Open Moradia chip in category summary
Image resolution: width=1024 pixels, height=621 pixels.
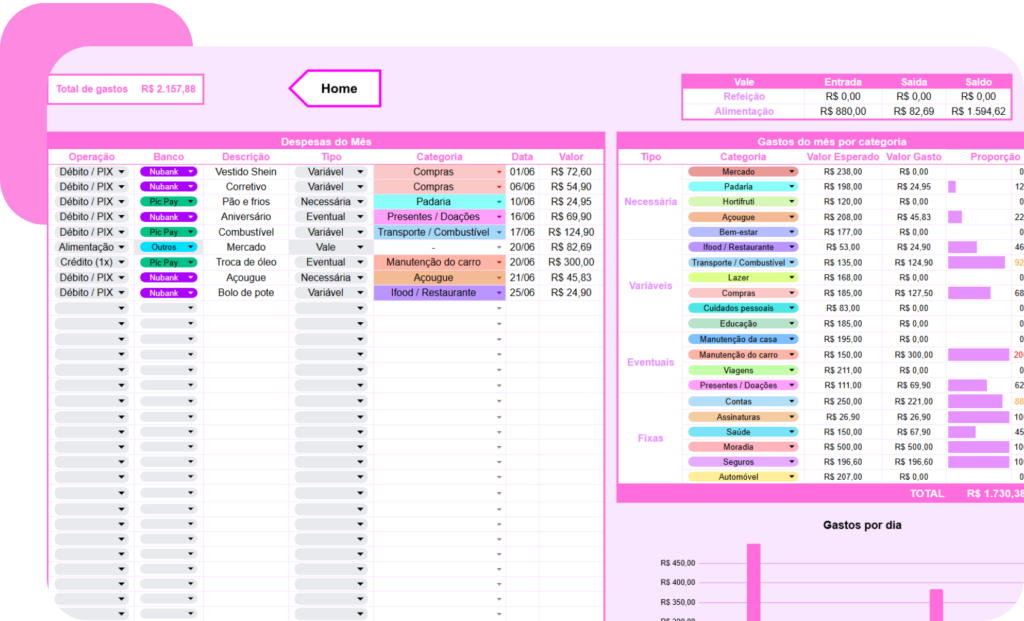(x=743, y=447)
